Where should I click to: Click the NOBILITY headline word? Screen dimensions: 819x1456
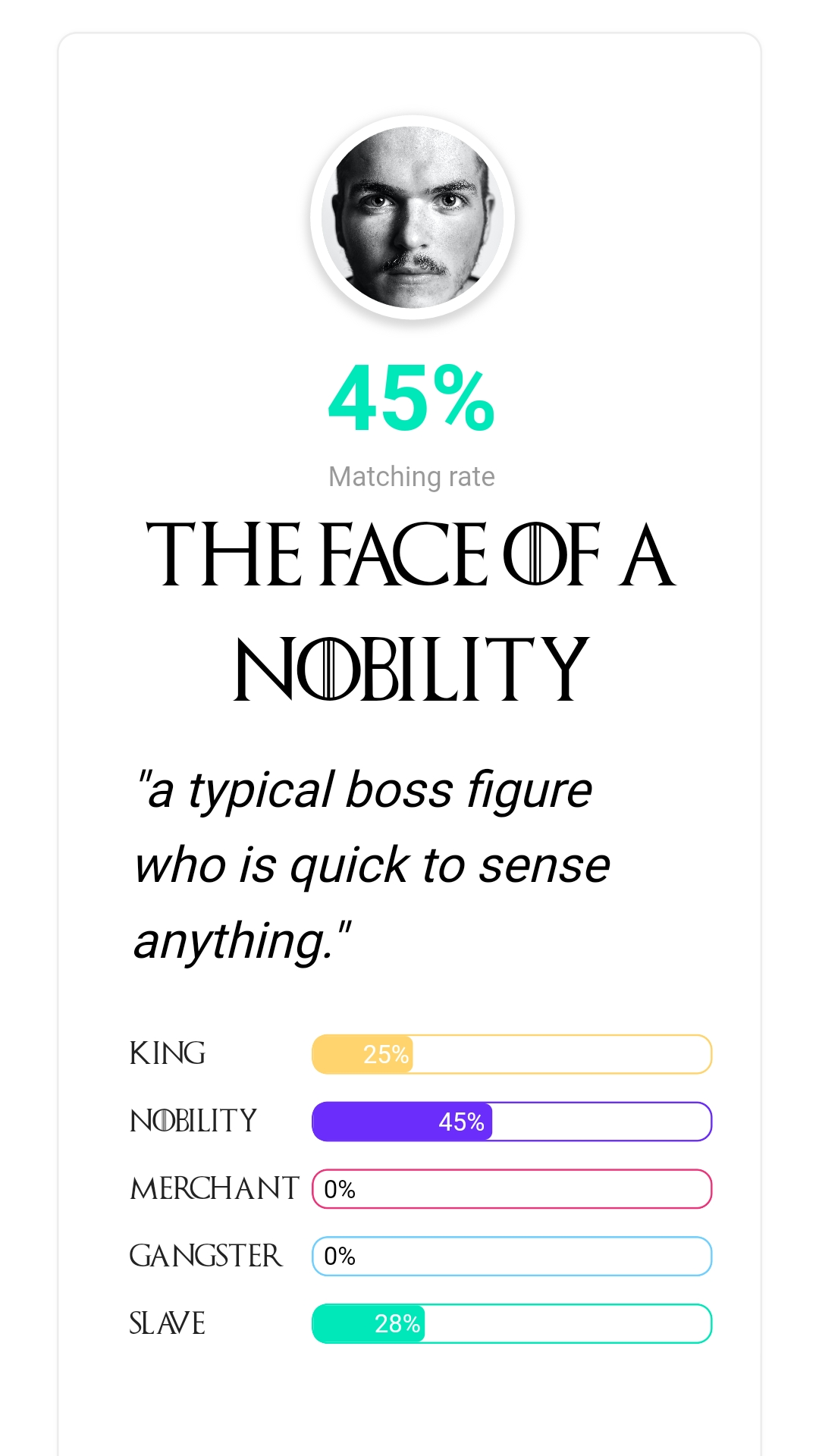[410, 668]
